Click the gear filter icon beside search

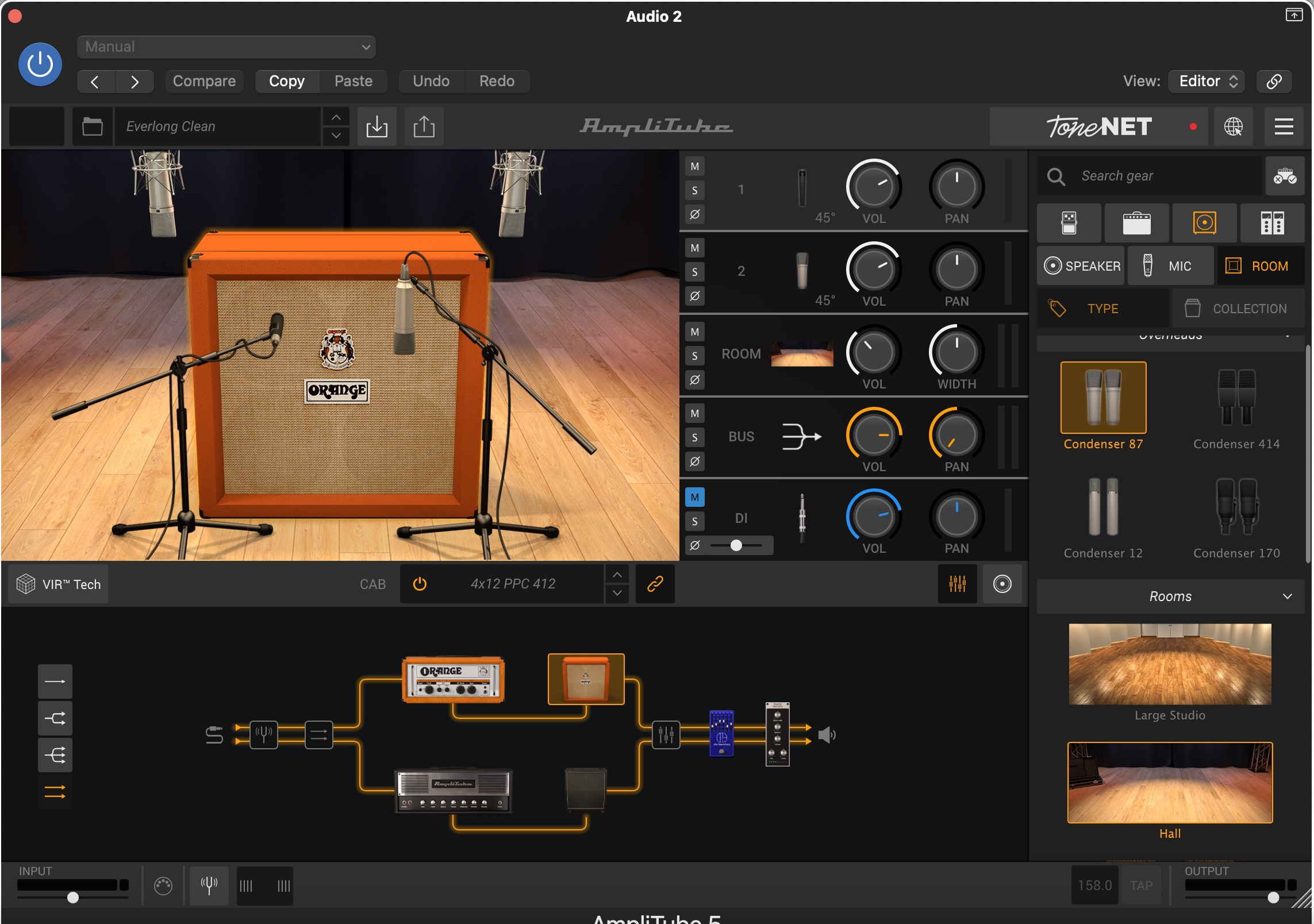click(x=1285, y=176)
